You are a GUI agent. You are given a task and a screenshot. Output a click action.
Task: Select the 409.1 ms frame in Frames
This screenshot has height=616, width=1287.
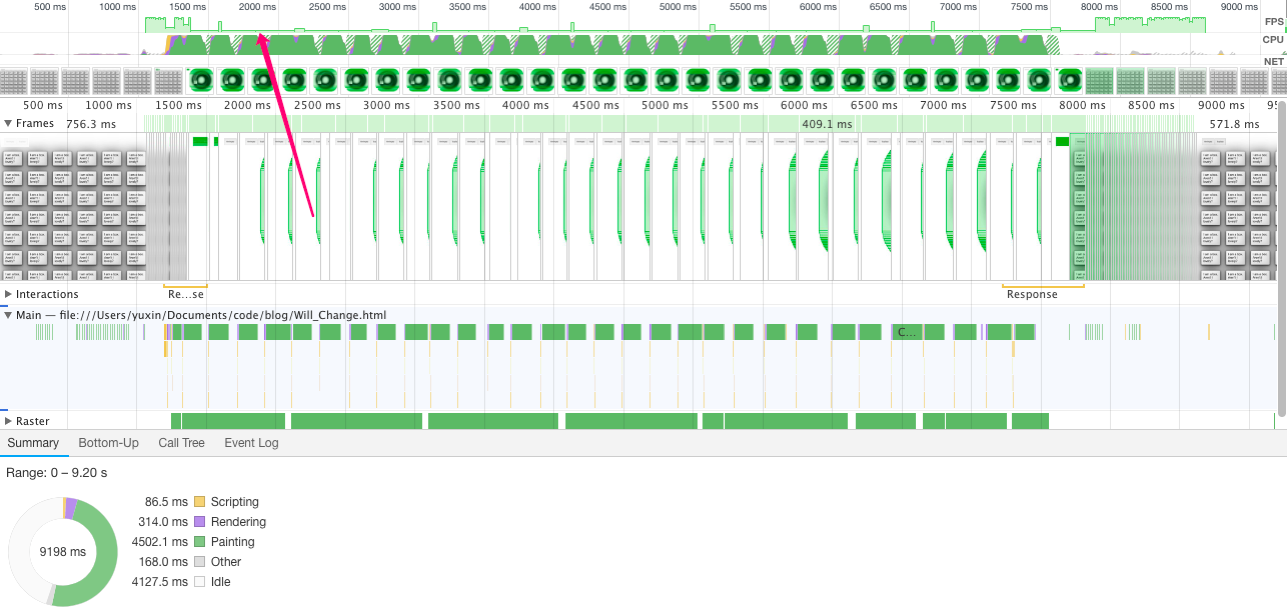[x=826, y=124]
